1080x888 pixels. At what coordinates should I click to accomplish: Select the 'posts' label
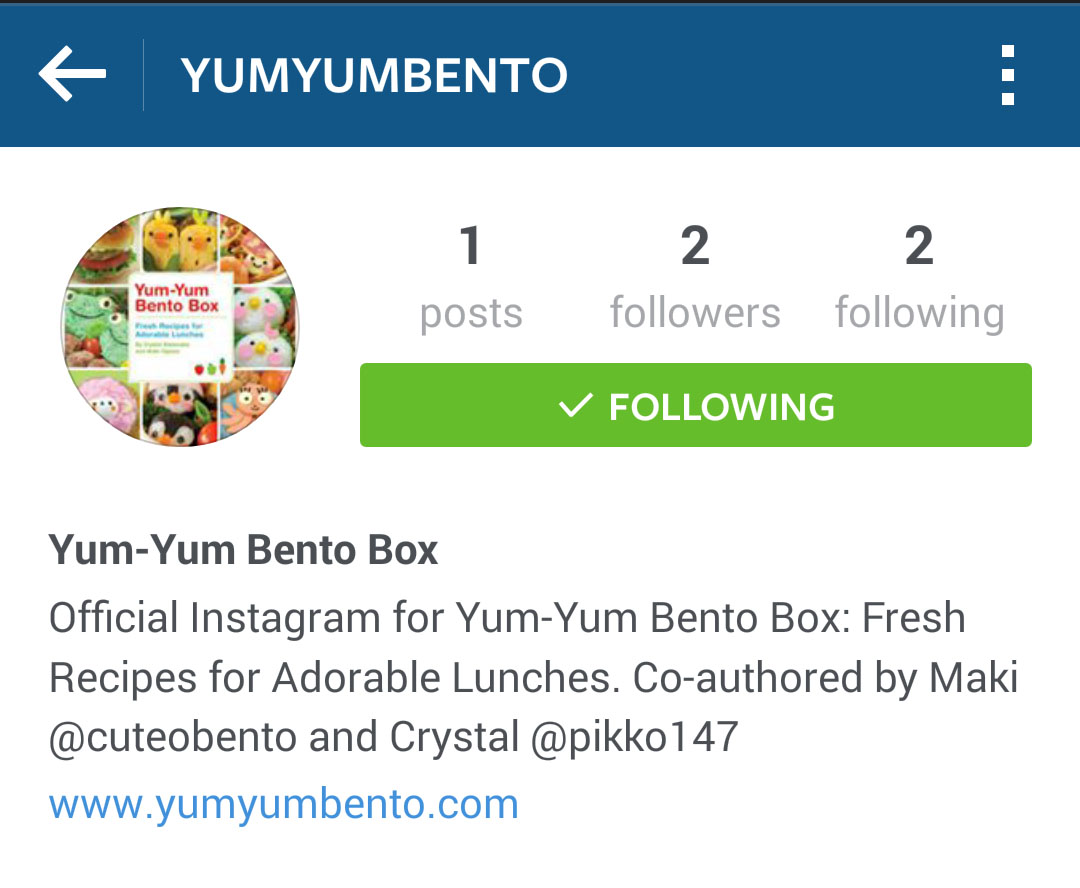(471, 314)
